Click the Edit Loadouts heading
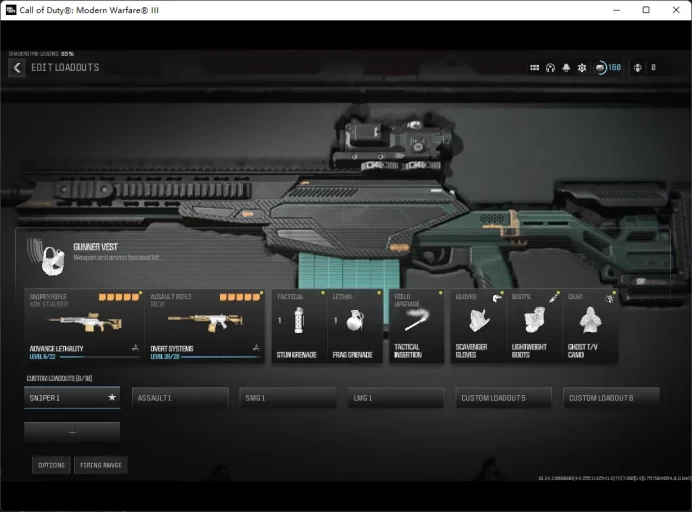This screenshot has height=512, width=692. click(x=65, y=68)
